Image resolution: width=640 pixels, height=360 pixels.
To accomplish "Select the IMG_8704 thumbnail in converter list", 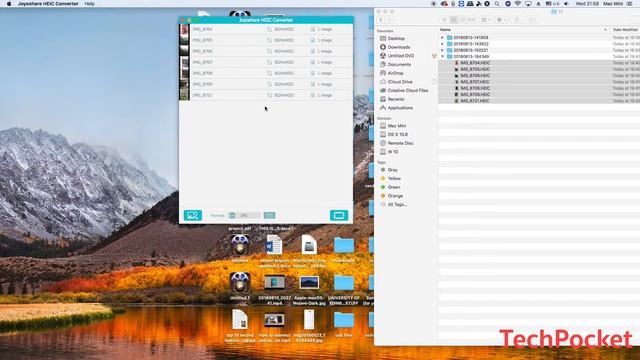I will tap(184, 29).
